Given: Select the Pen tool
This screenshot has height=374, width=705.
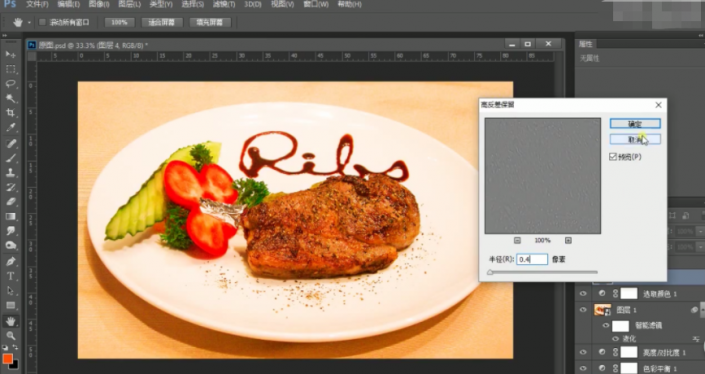Looking at the screenshot, I should click(x=10, y=261).
